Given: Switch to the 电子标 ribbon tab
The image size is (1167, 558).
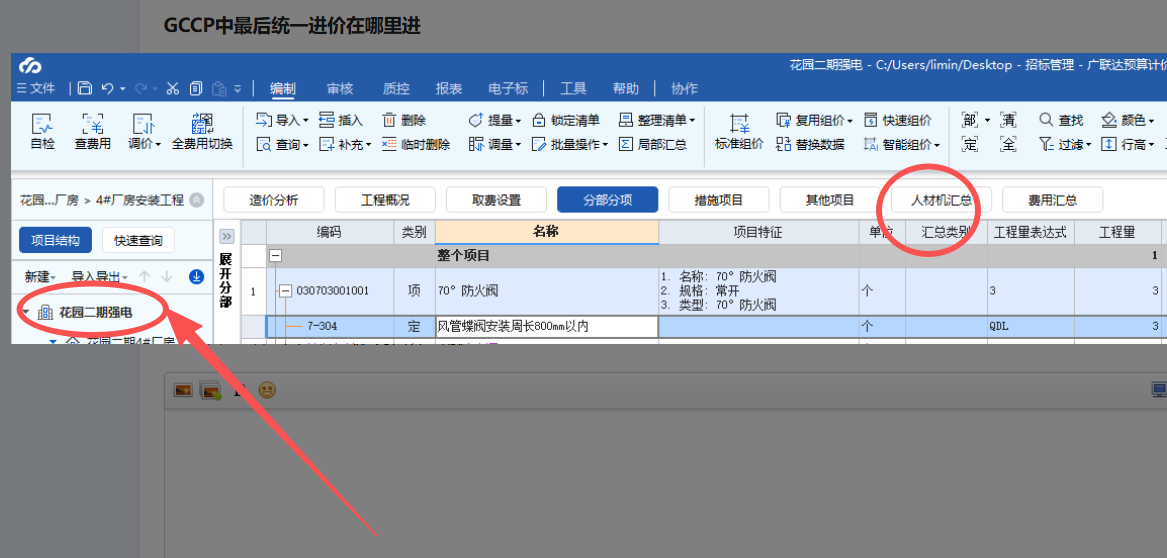Looking at the screenshot, I should (508, 89).
